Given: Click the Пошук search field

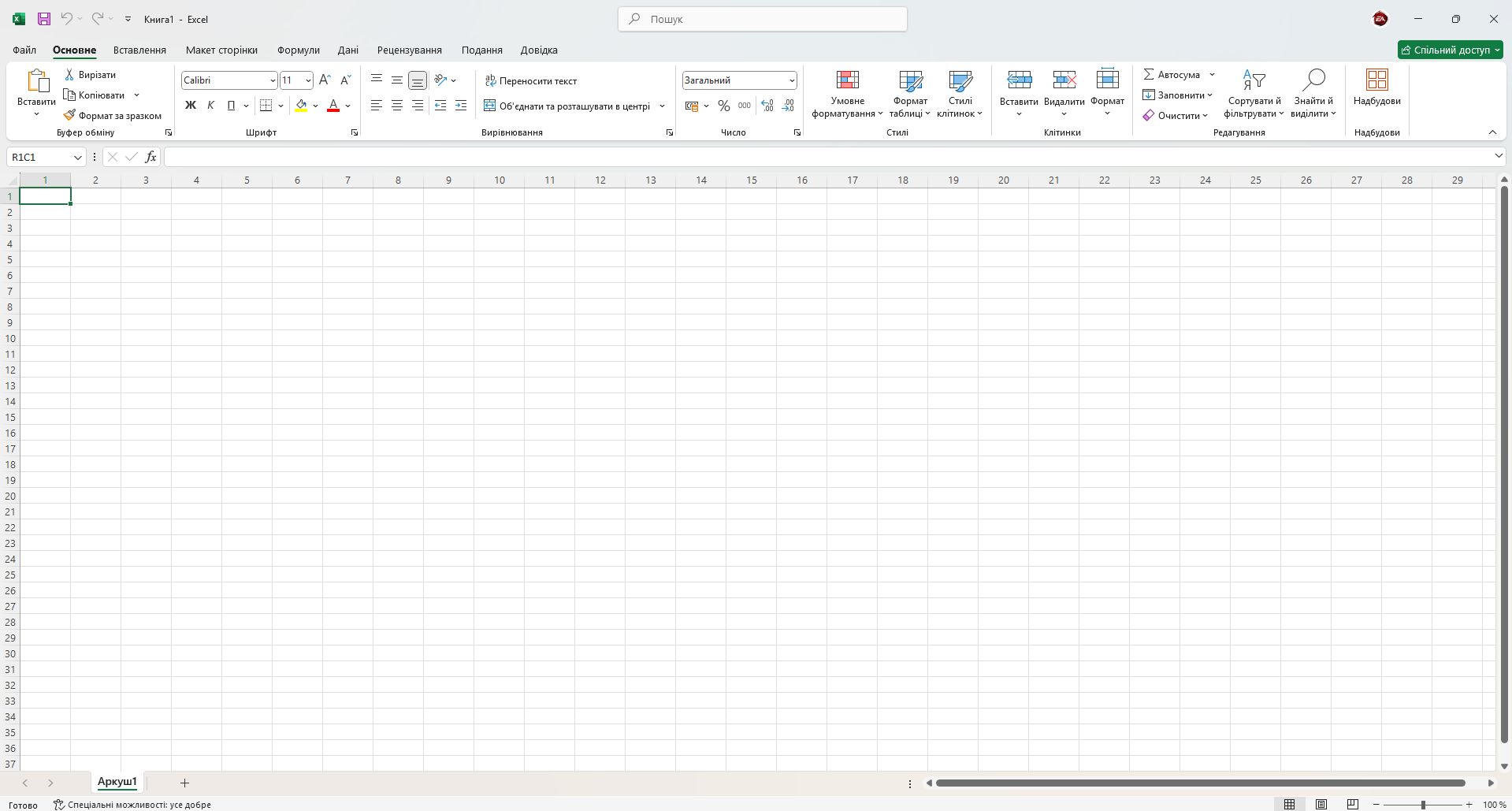Looking at the screenshot, I should (x=763, y=19).
